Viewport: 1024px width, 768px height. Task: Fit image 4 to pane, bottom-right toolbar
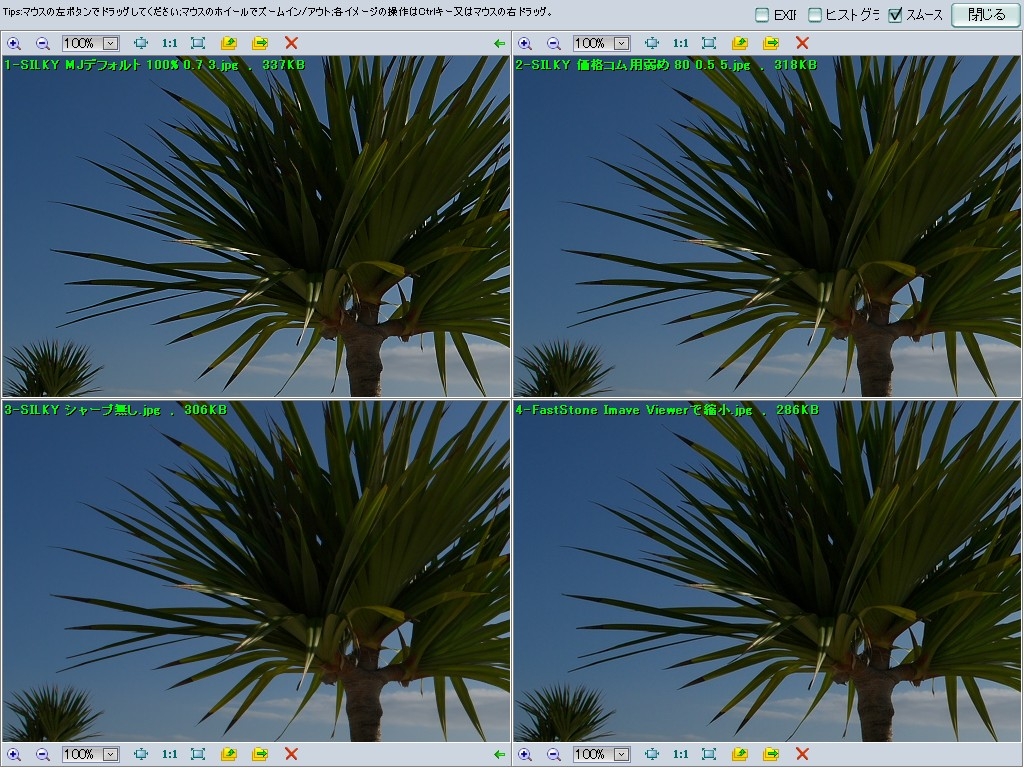point(709,755)
